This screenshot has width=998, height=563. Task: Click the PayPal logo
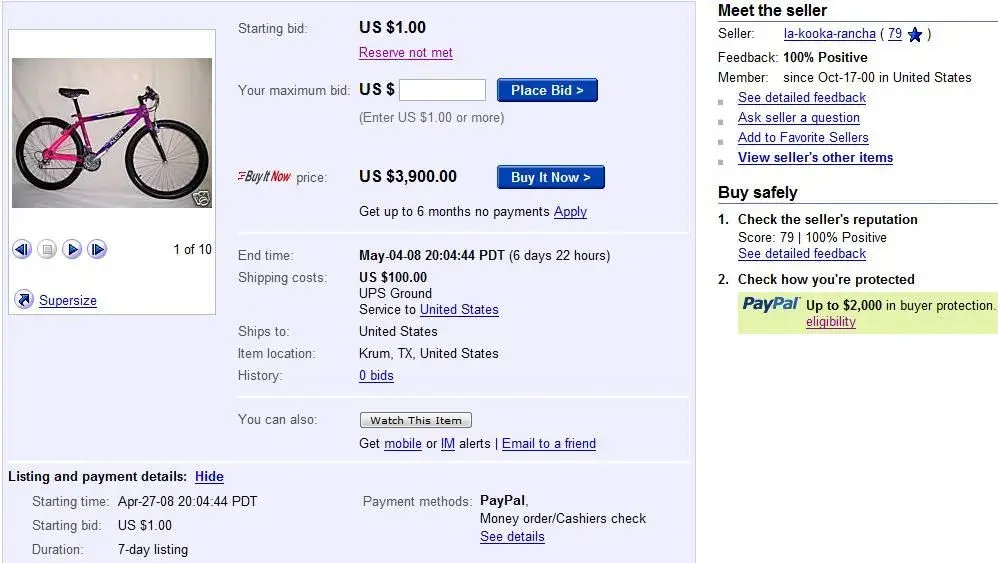(x=770, y=304)
